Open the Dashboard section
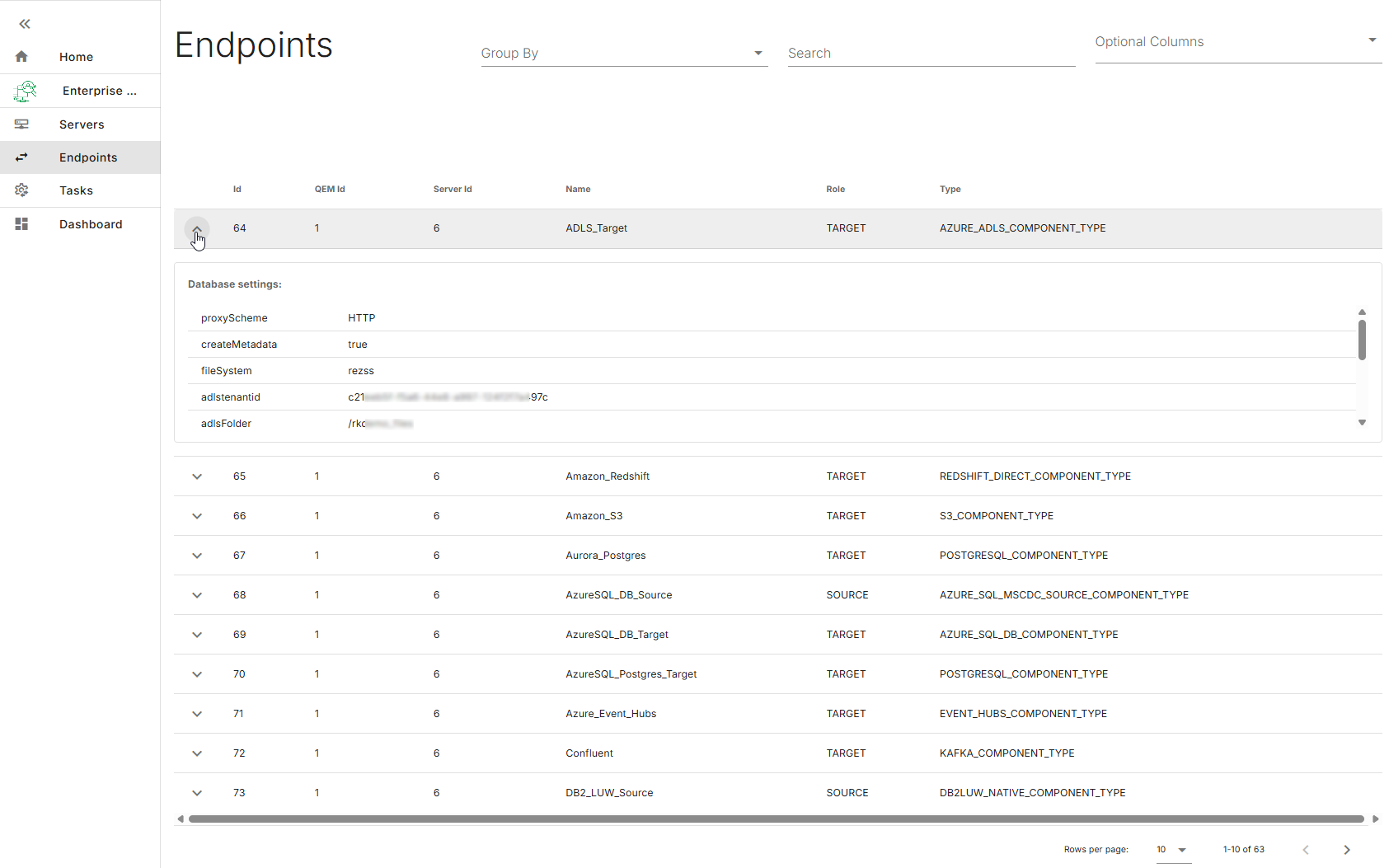Screen dimensions: 1389x868 coord(91,223)
